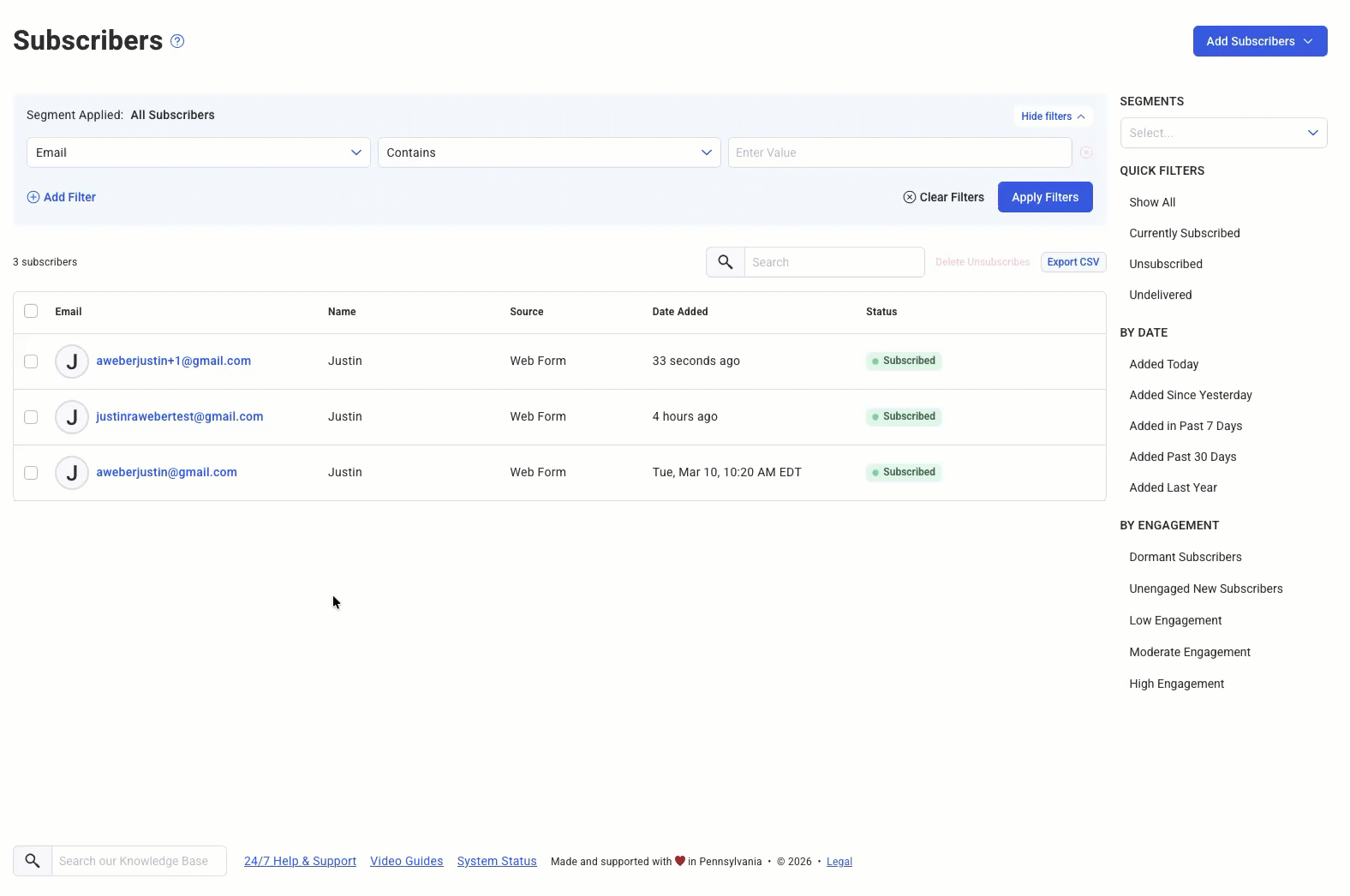Click the avatar for aweberjustin+1@gmail.com
This screenshot has width=1350, height=896.
tap(72, 361)
